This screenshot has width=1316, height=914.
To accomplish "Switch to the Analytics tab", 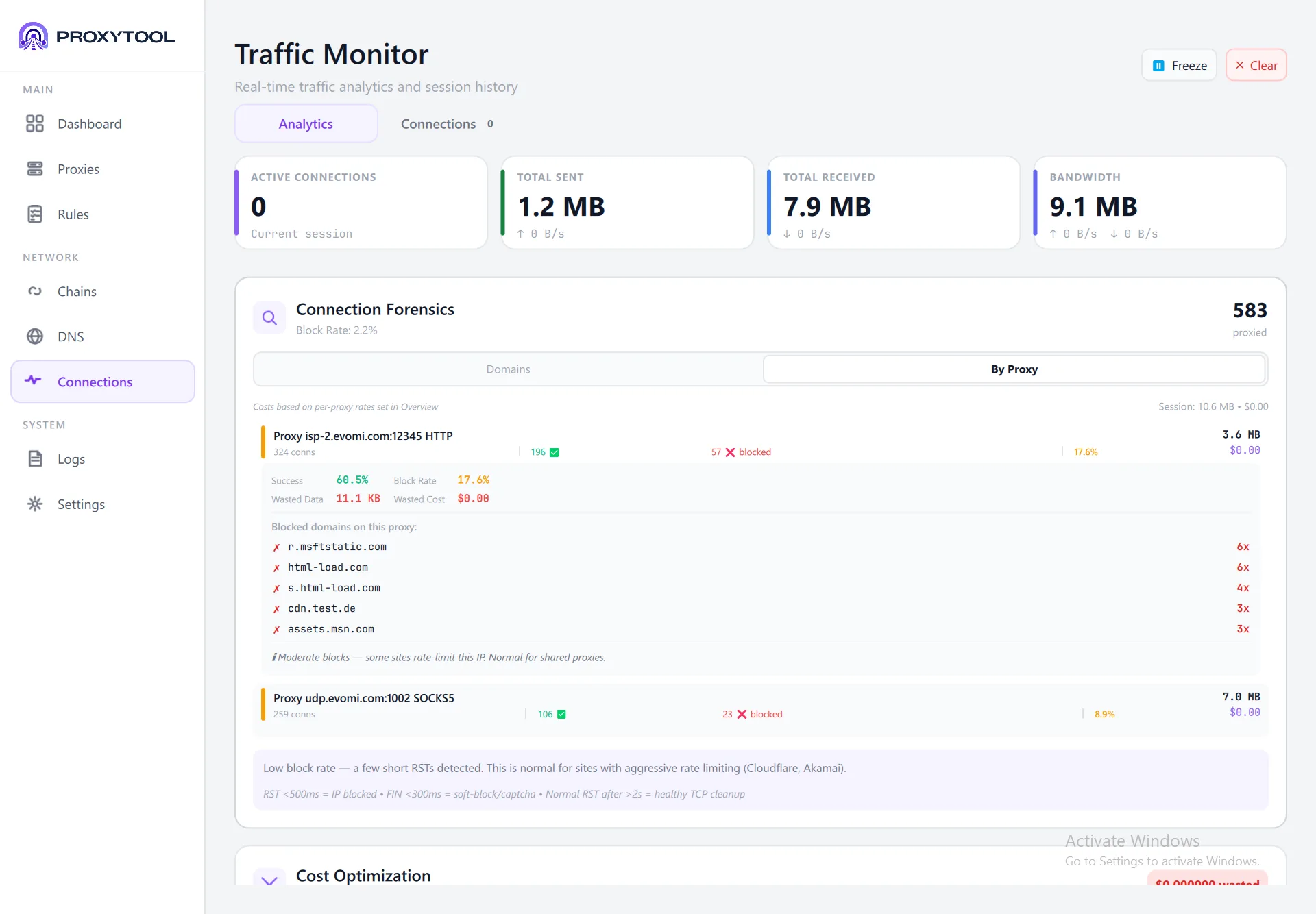I will tap(306, 123).
